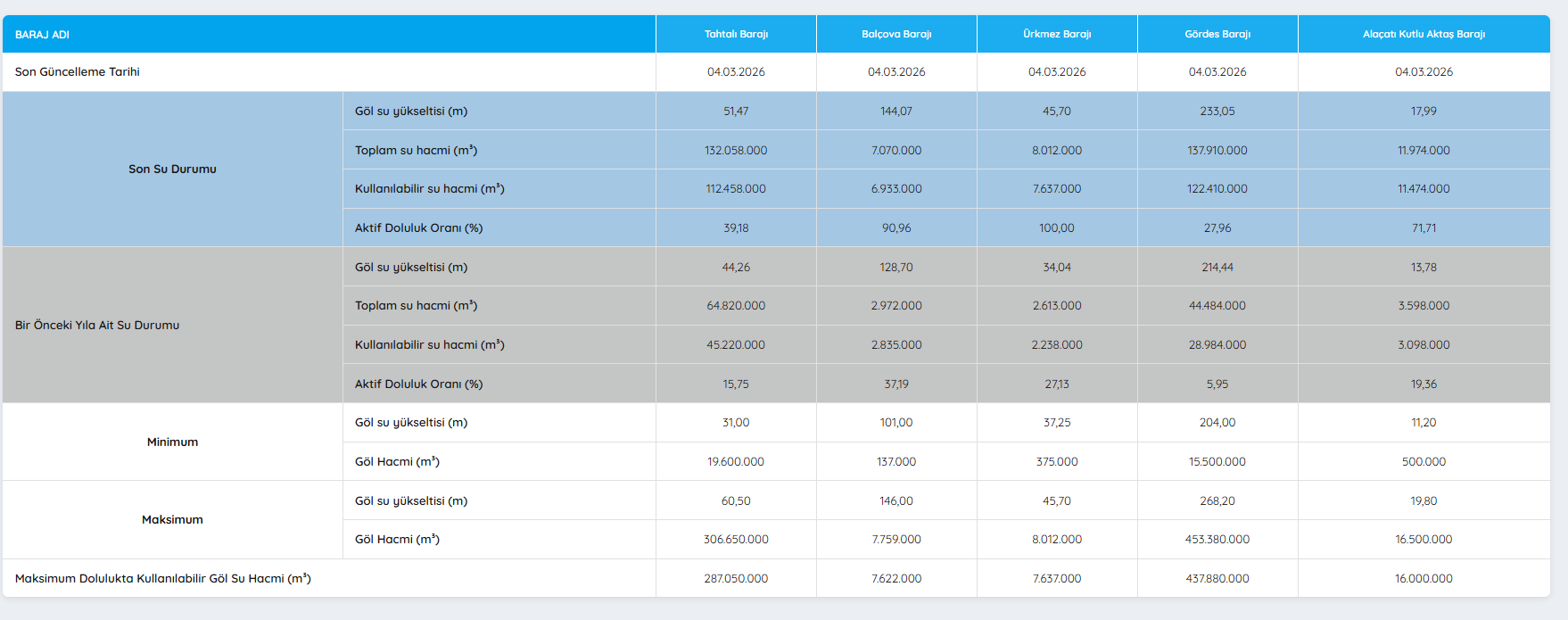Select Gördes's minimum lake volume 15.500.000
Viewport: 1568px width, 620px height.
1217,462
